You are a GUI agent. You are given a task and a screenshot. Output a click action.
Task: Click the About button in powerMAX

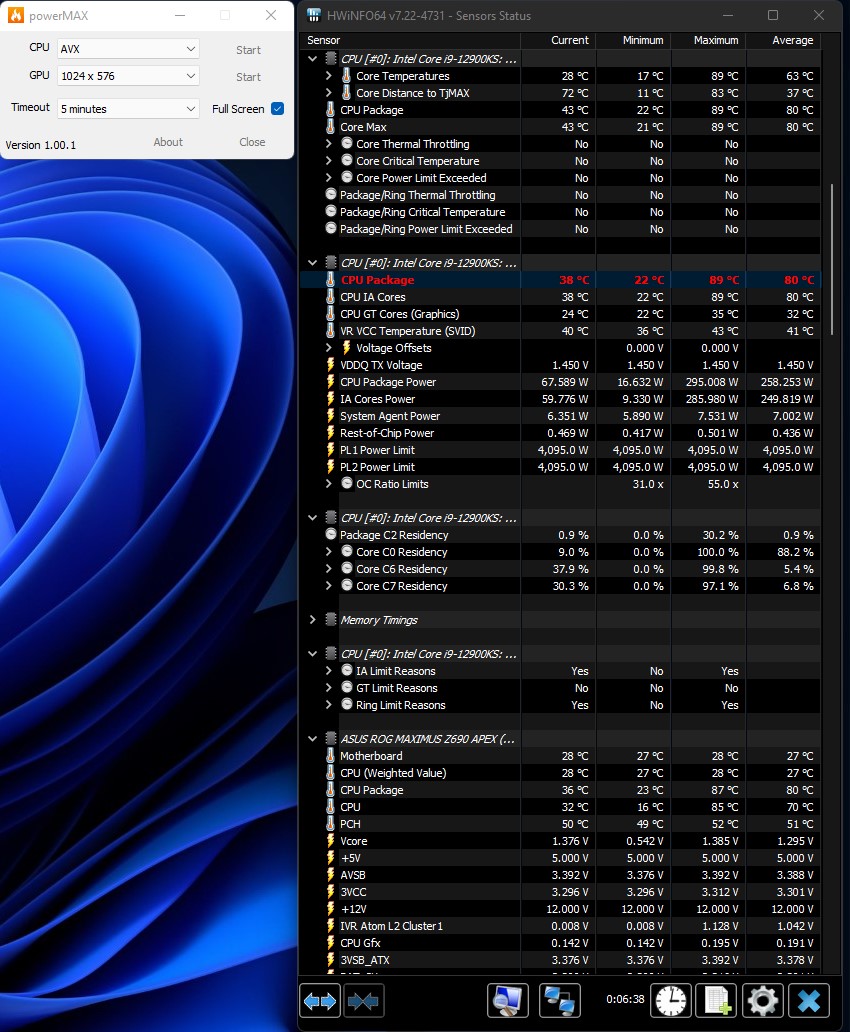tap(168, 142)
